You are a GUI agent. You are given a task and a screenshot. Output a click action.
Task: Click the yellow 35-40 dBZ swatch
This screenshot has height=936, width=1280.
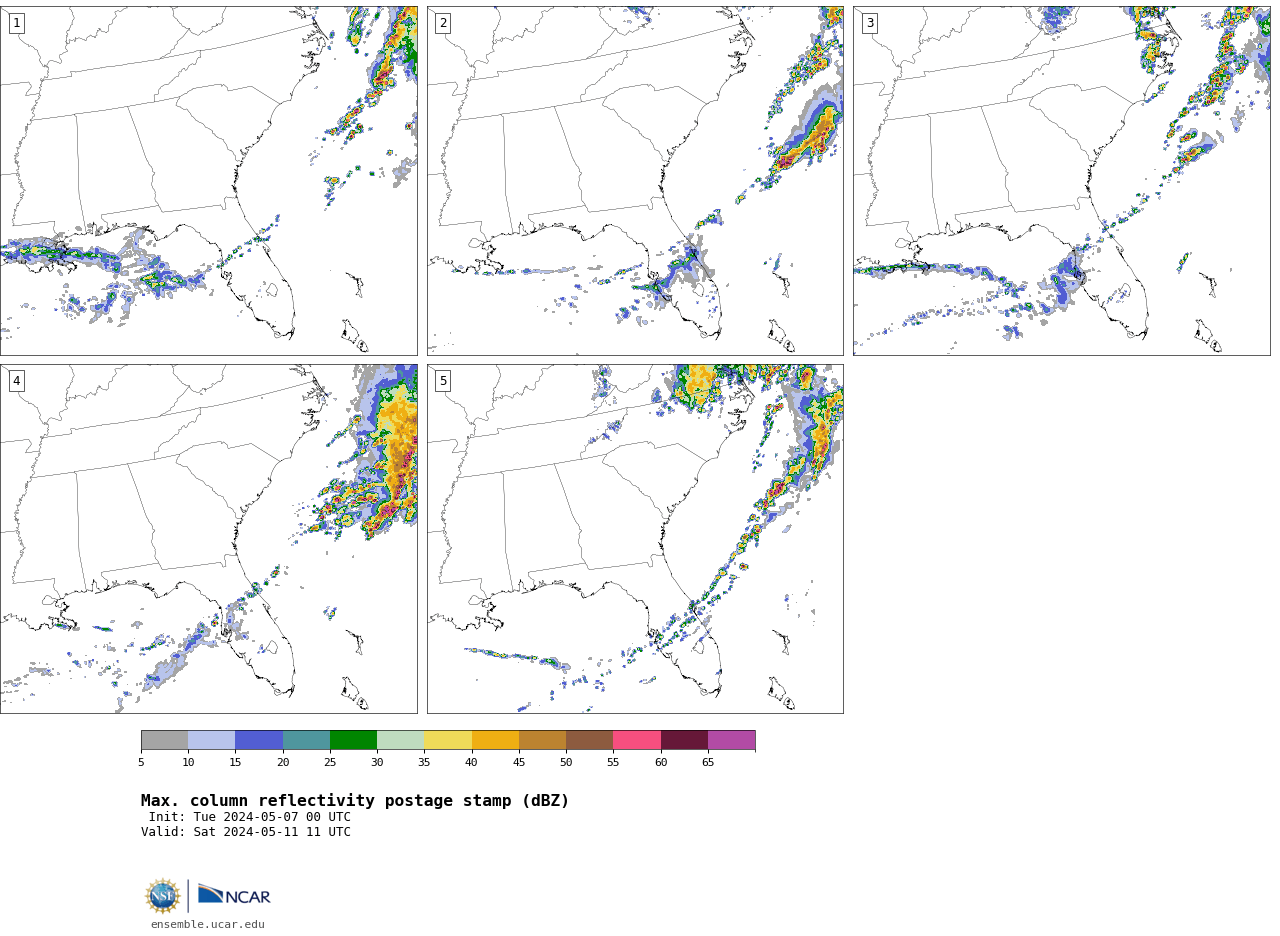point(448,740)
